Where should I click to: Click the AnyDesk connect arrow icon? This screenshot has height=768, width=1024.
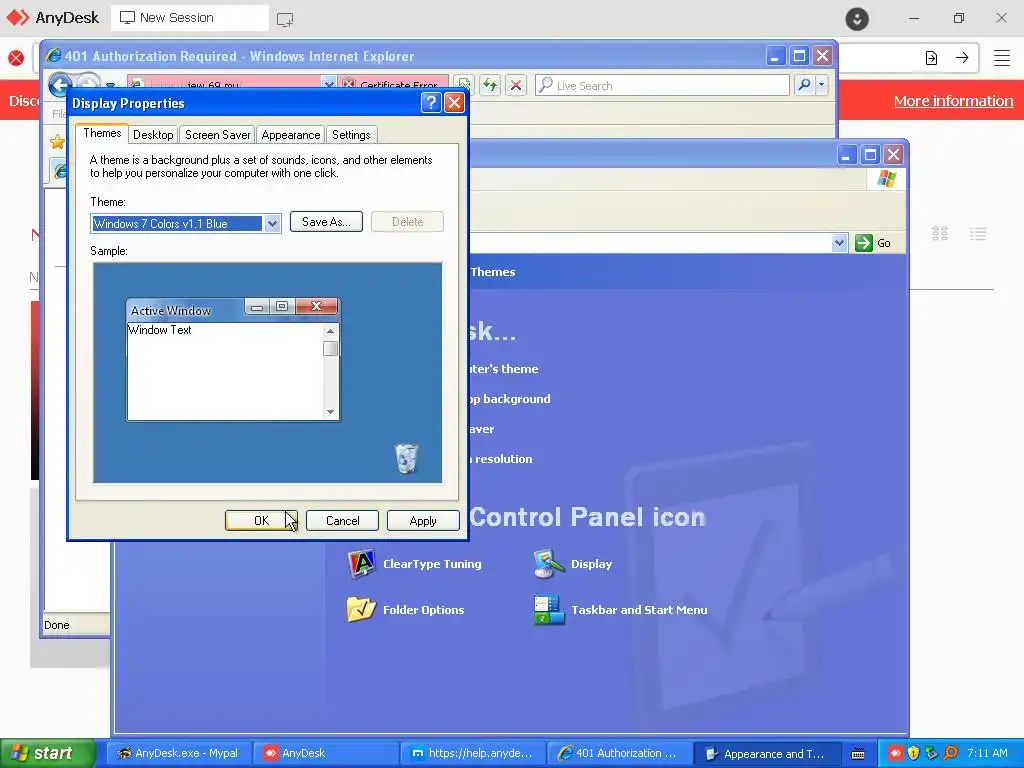(x=962, y=58)
